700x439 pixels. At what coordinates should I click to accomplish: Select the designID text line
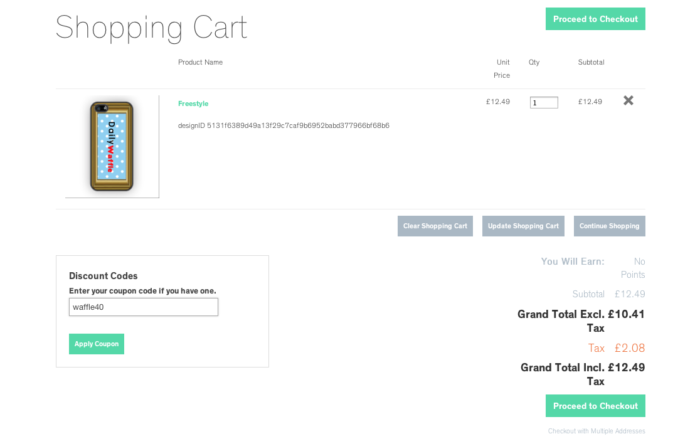tap(283, 125)
